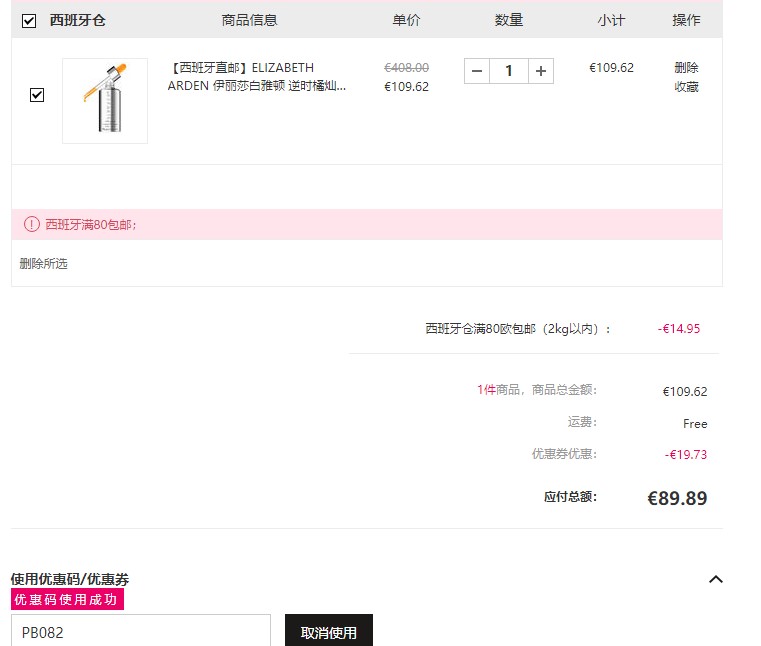This screenshot has height=646, width=761.
Task: Click the shipping discount -€14.95
Action: [678, 329]
